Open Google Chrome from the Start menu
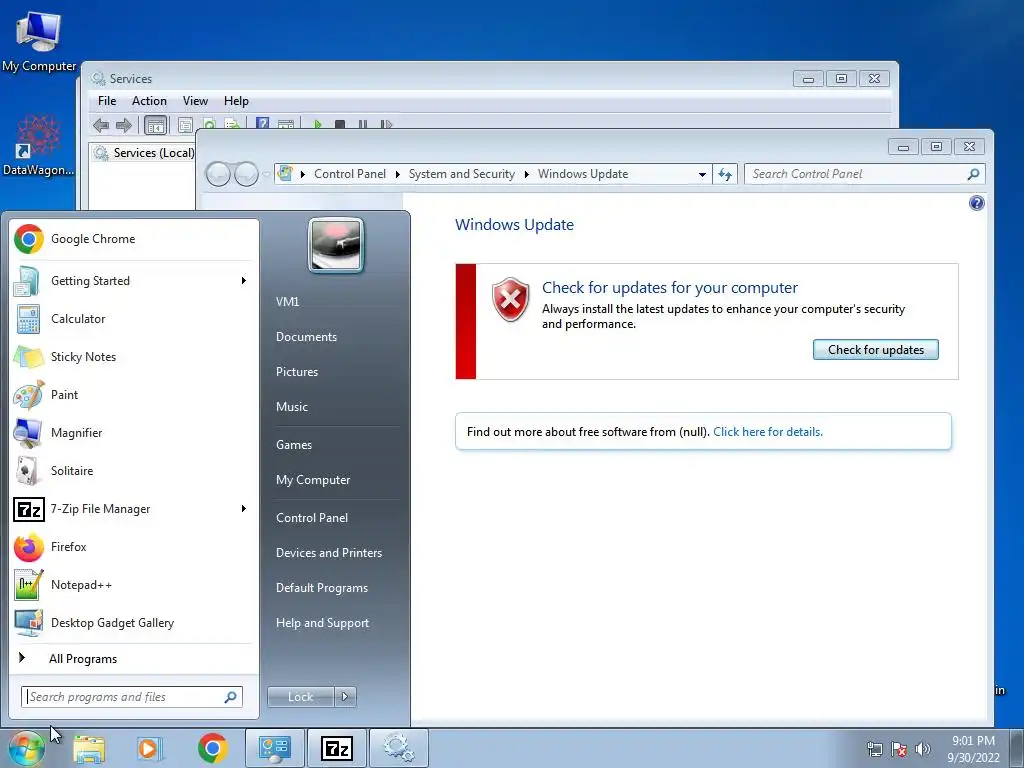The width and height of the screenshot is (1024, 768). point(133,239)
